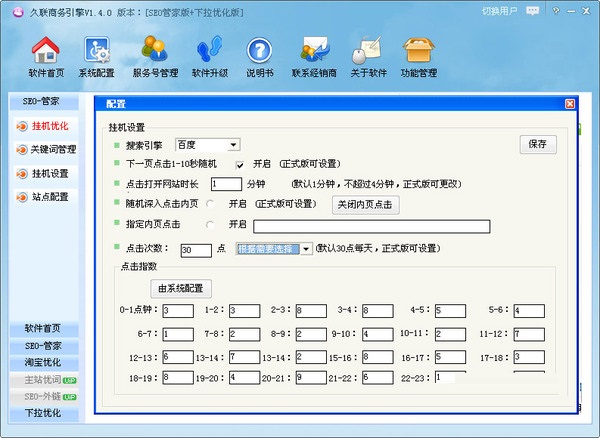Close the 配置 dialog
Screen dimensions: 600x438
pos(570,104)
